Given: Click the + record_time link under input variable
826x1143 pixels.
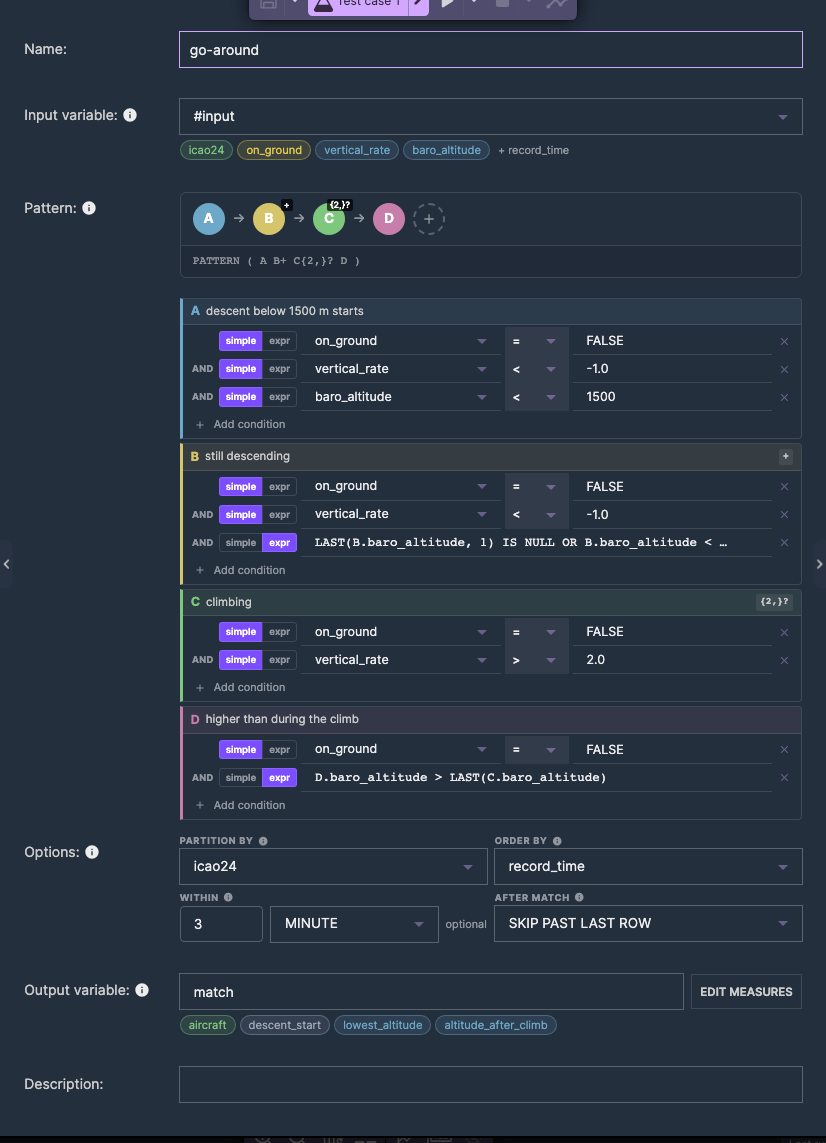Looking at the screenshot, I should (534, 150).
